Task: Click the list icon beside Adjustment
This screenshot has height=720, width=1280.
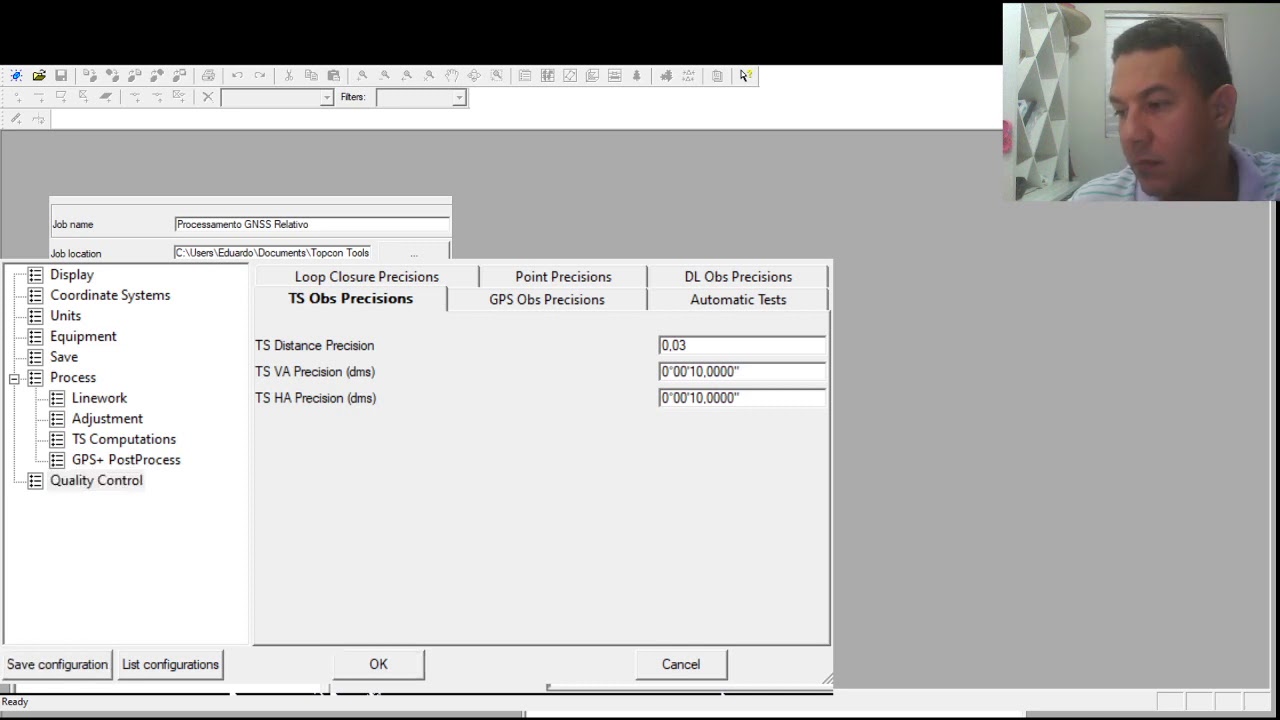Action: (x=57, y=419)
